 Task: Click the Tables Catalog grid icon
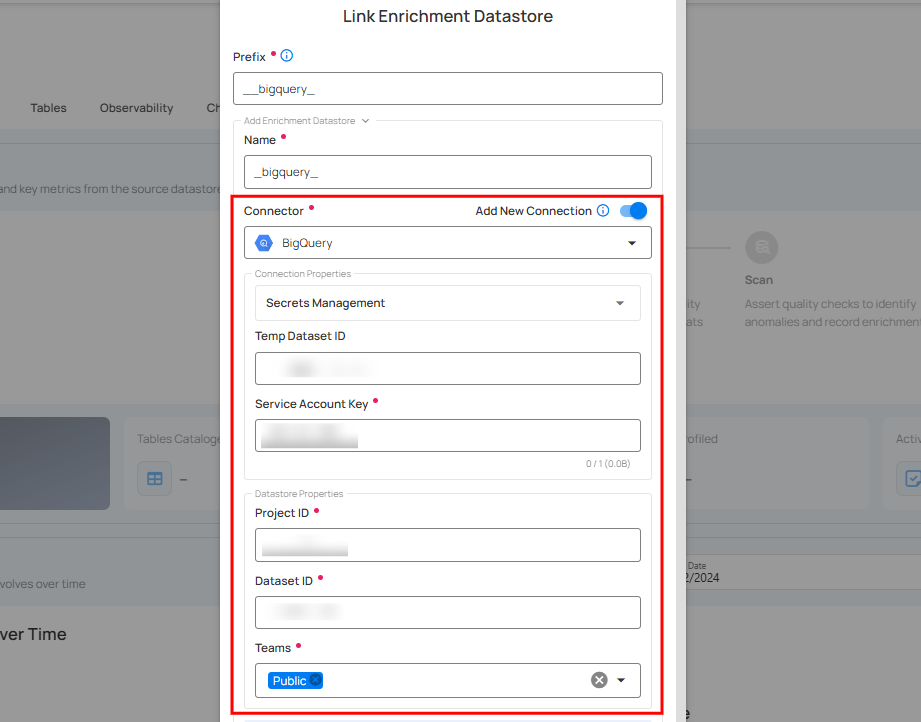[154, 478]
